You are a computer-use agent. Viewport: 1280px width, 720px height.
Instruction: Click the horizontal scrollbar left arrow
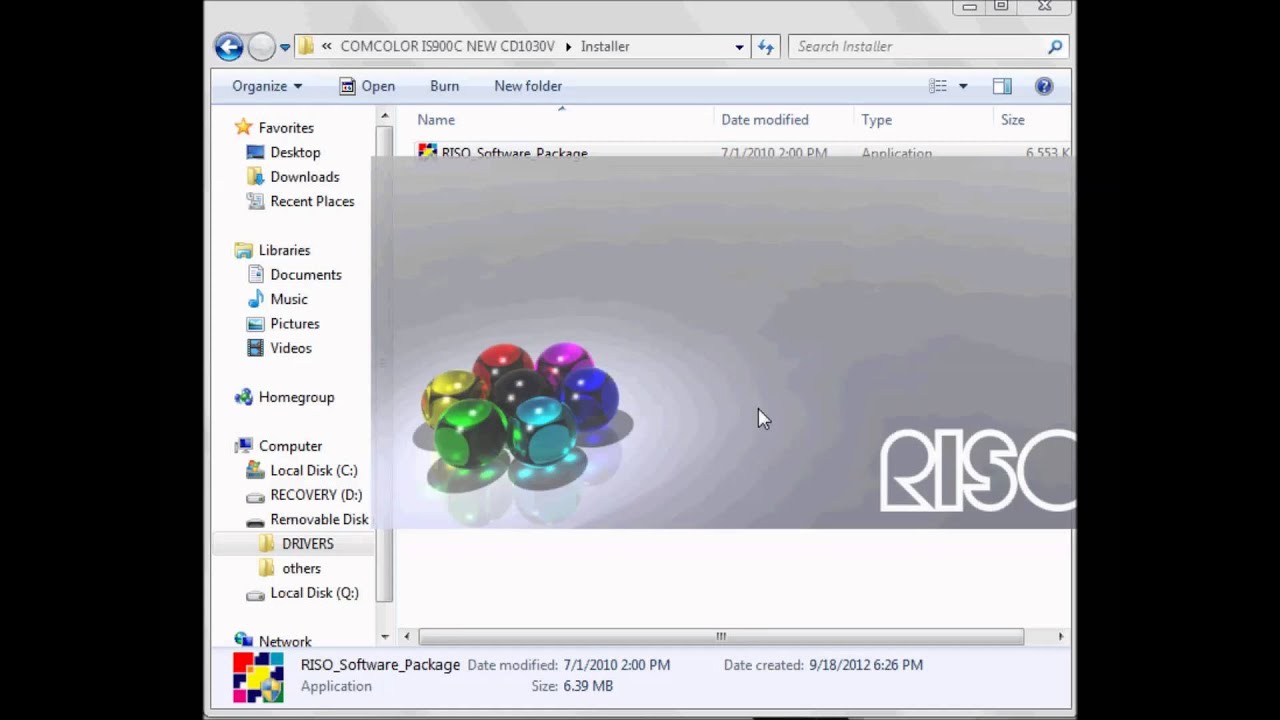pyautogui.click(x=406, y=636)
